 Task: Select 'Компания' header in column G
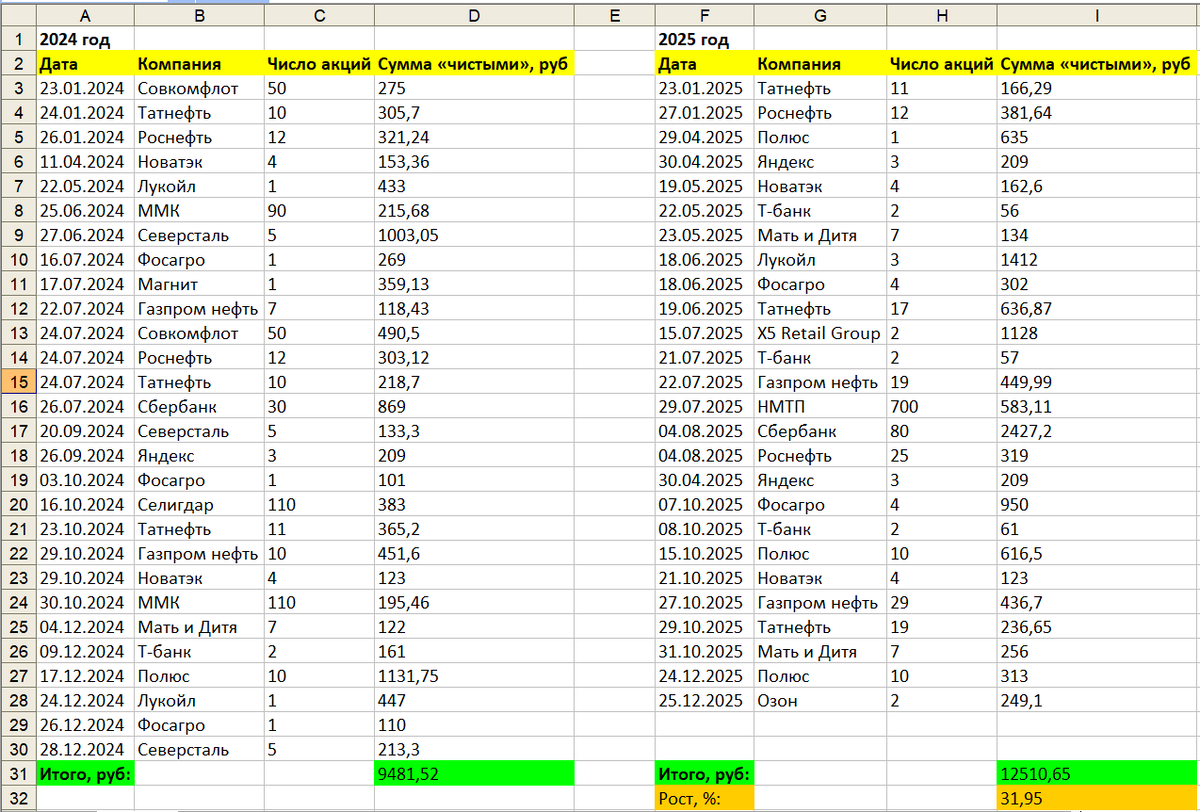[820, 64]
